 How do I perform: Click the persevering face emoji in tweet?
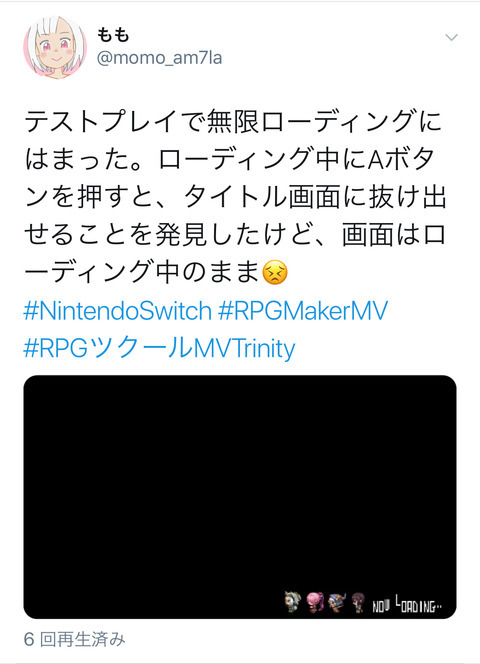(275, 272)
